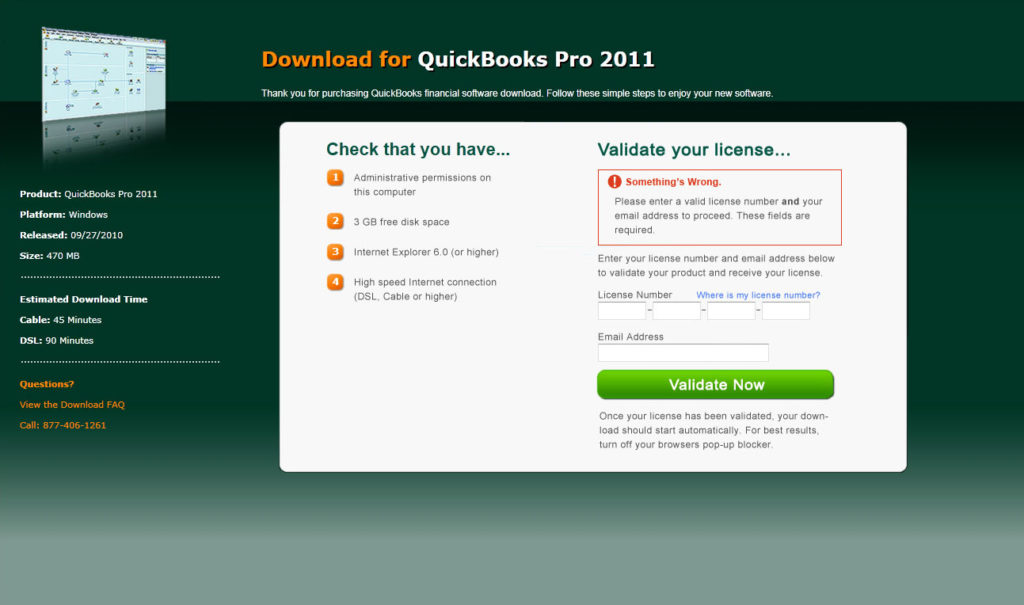The height and width of the screenshot is (605, 1024).
Task: Click the 'Cable: 45 Minutes' line
Action: click(60, 320)
